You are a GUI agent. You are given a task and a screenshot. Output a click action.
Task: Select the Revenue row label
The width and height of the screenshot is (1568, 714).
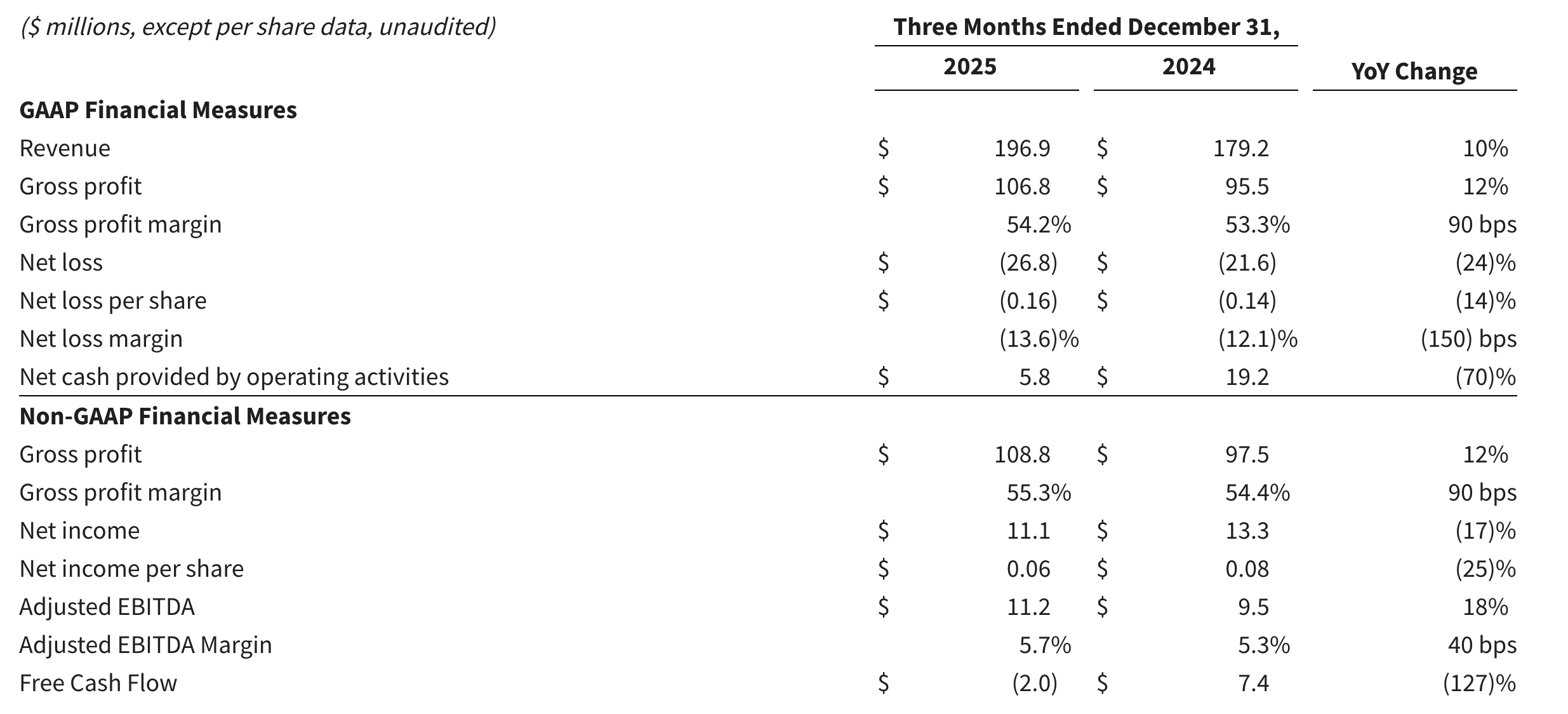click(x=65, y=148)
